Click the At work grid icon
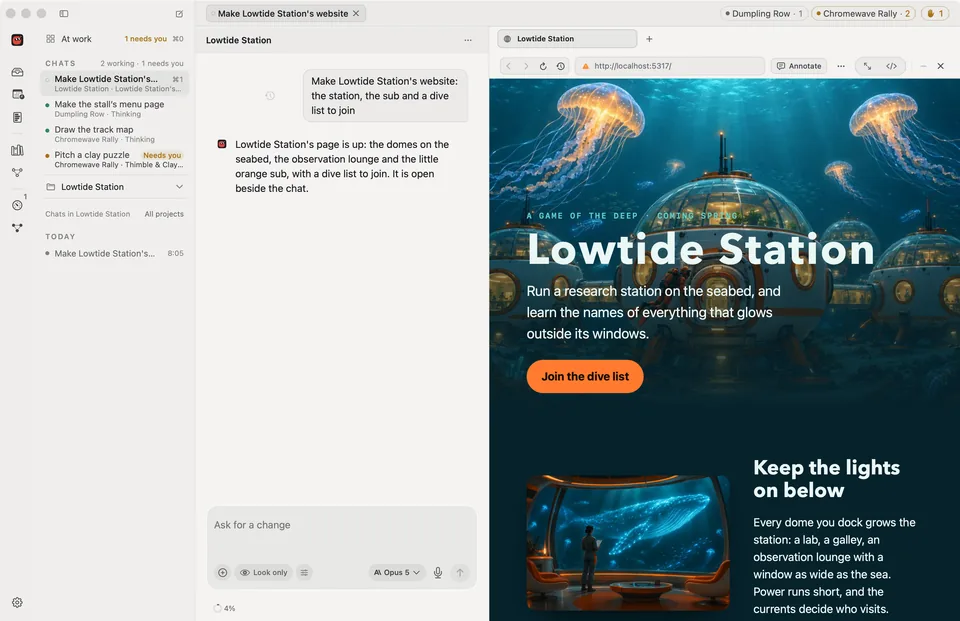 tap(50, 39)
